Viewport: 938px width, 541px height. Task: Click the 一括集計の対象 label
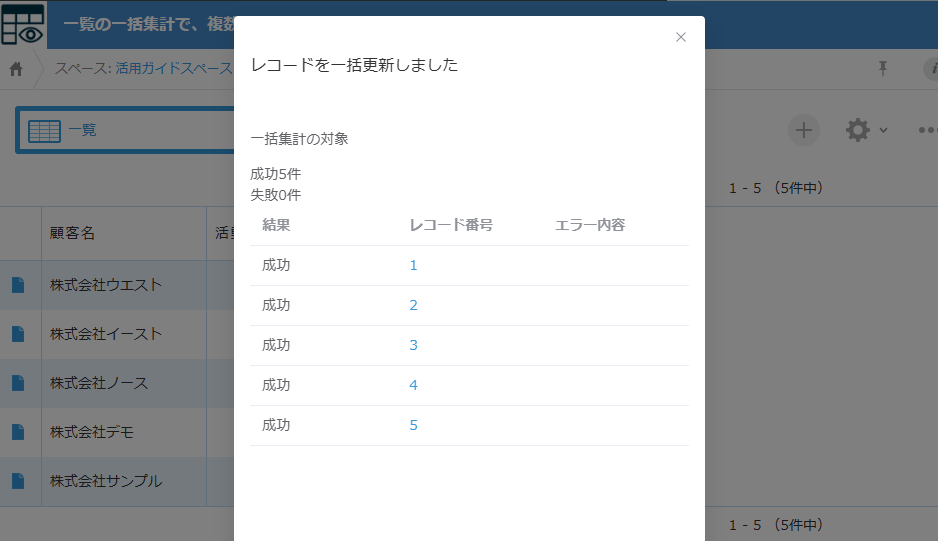299,139
